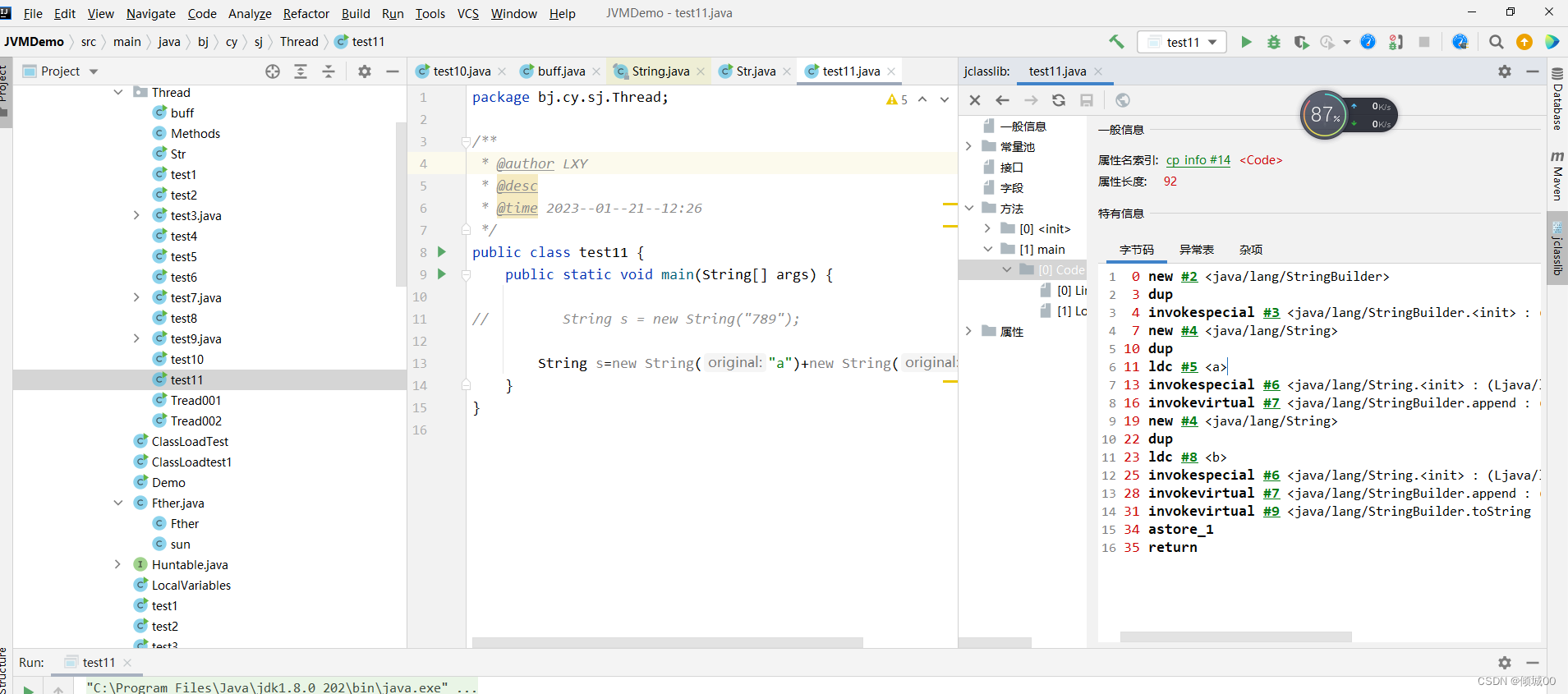Go back in jclasslib navigation
1568x694 pixels.
click(x=1003, y=100)
